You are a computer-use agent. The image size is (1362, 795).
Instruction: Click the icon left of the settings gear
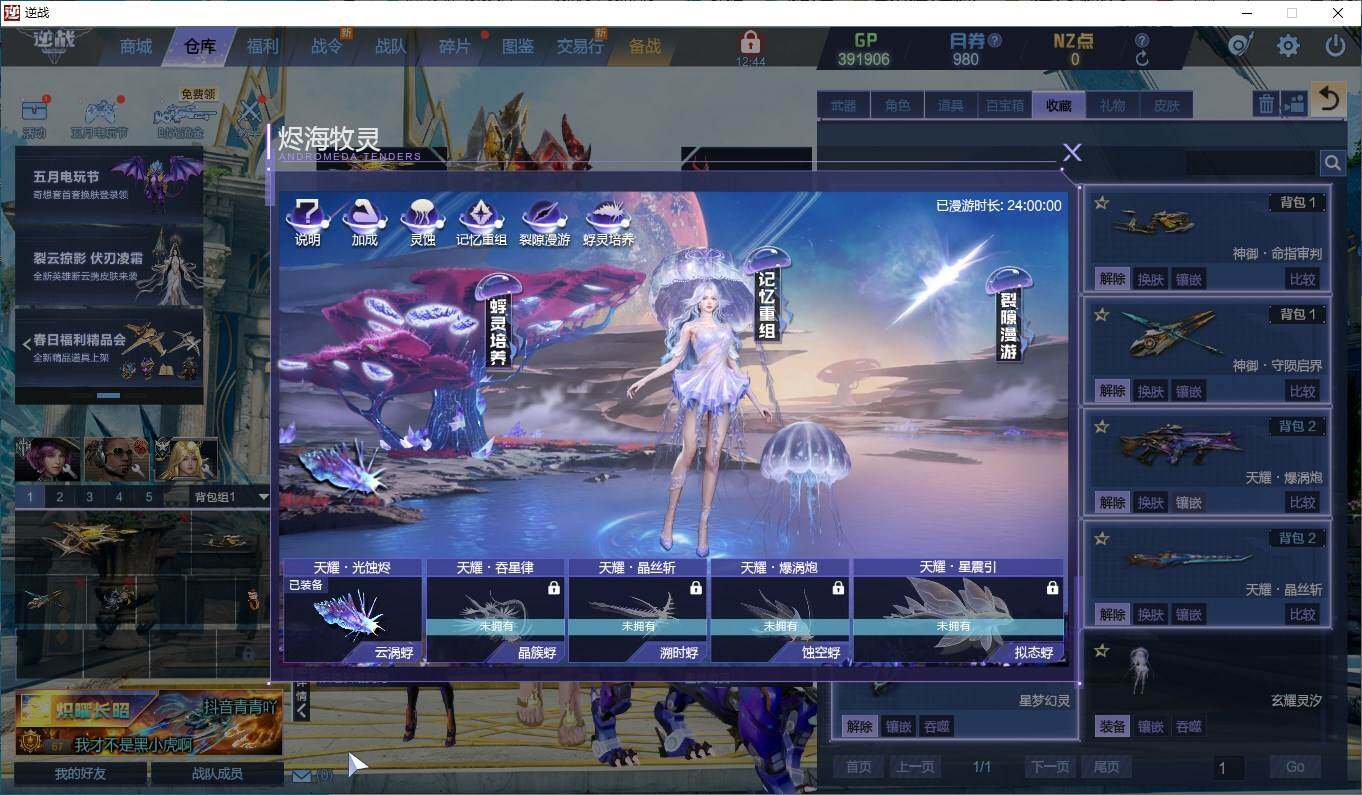[x=1241, y=46]
